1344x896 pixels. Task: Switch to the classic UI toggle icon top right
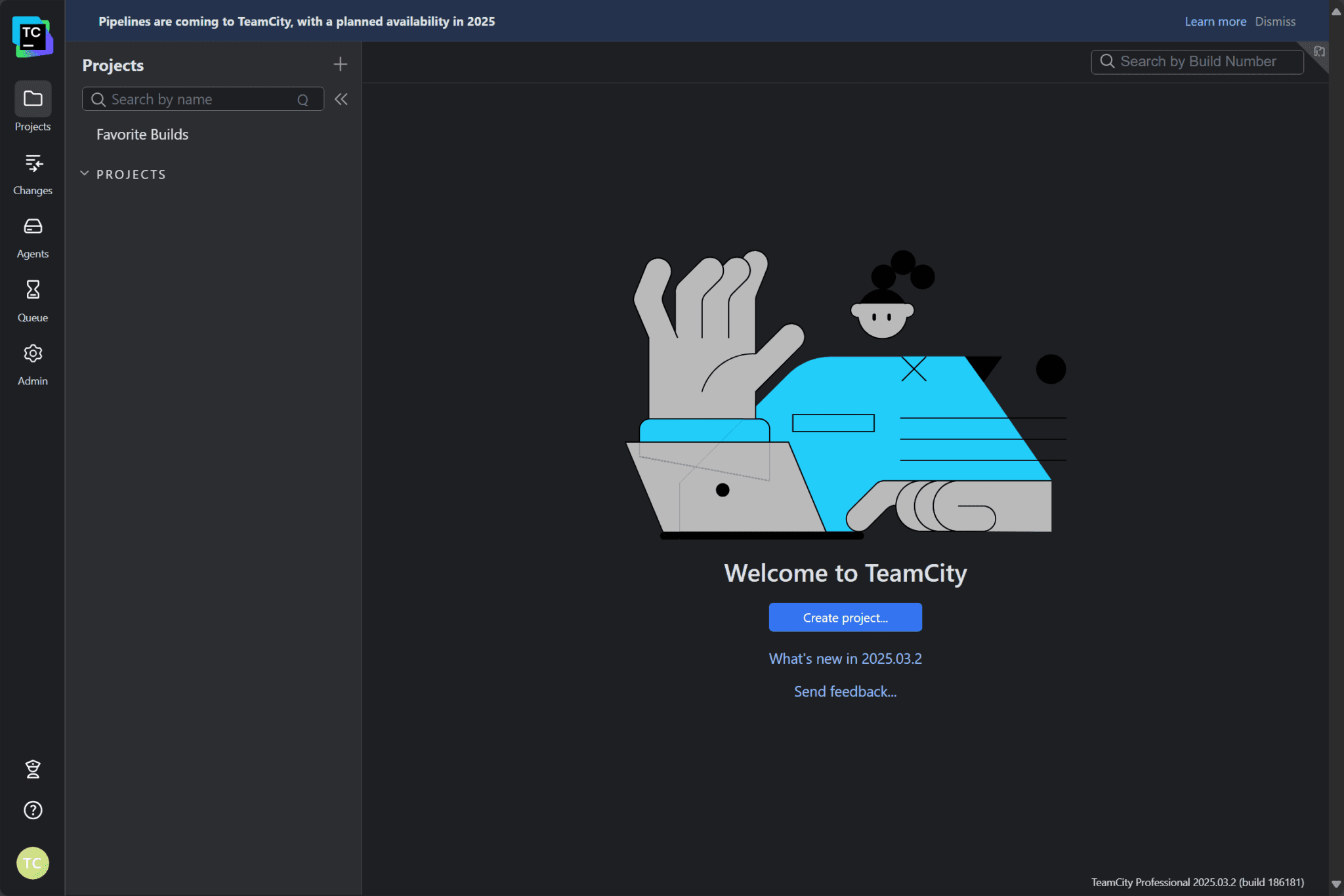click(x=1318, y=51)
